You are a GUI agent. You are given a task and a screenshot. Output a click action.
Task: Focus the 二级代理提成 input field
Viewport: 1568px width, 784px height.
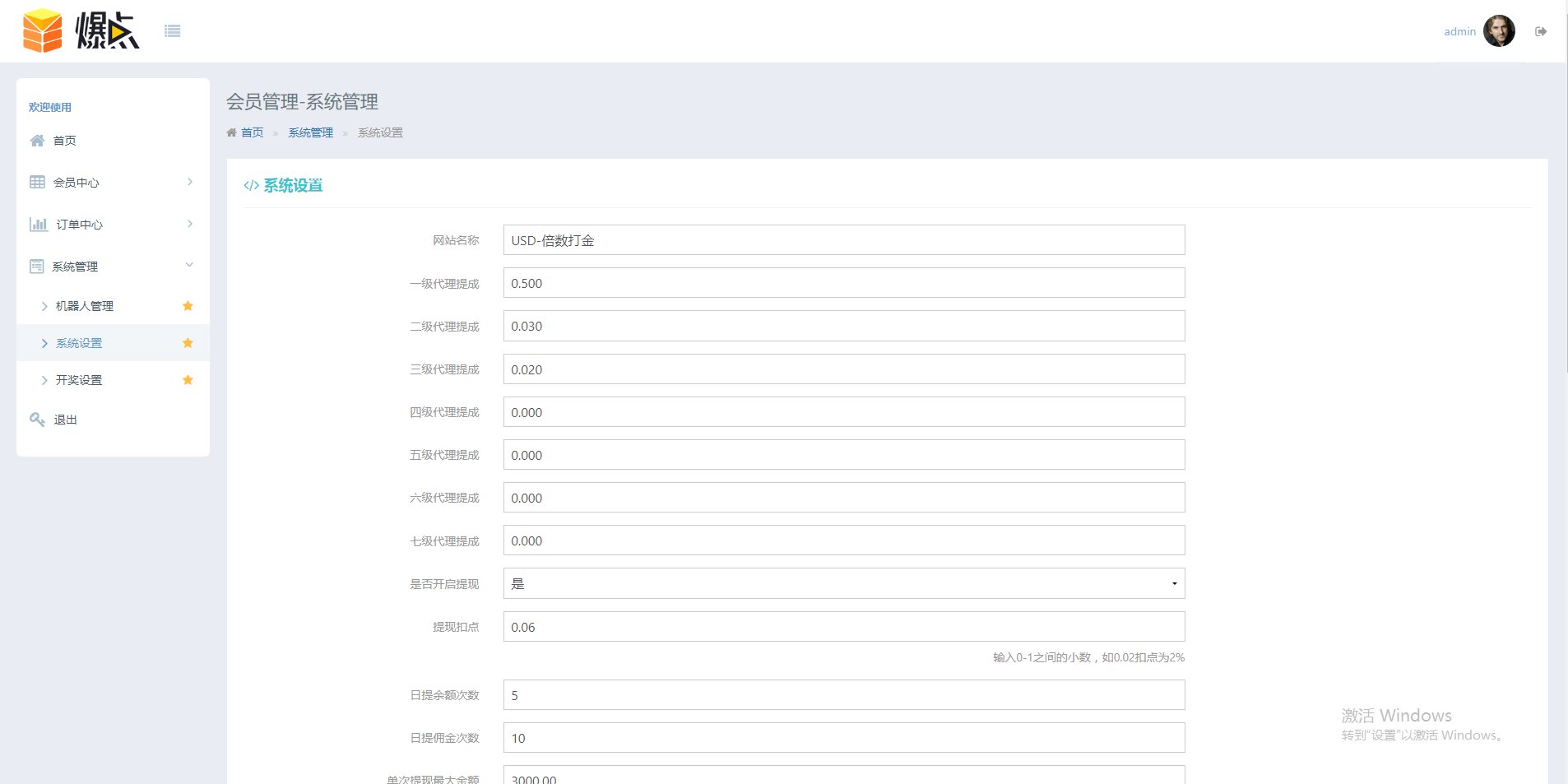click(x=844, y=326)
